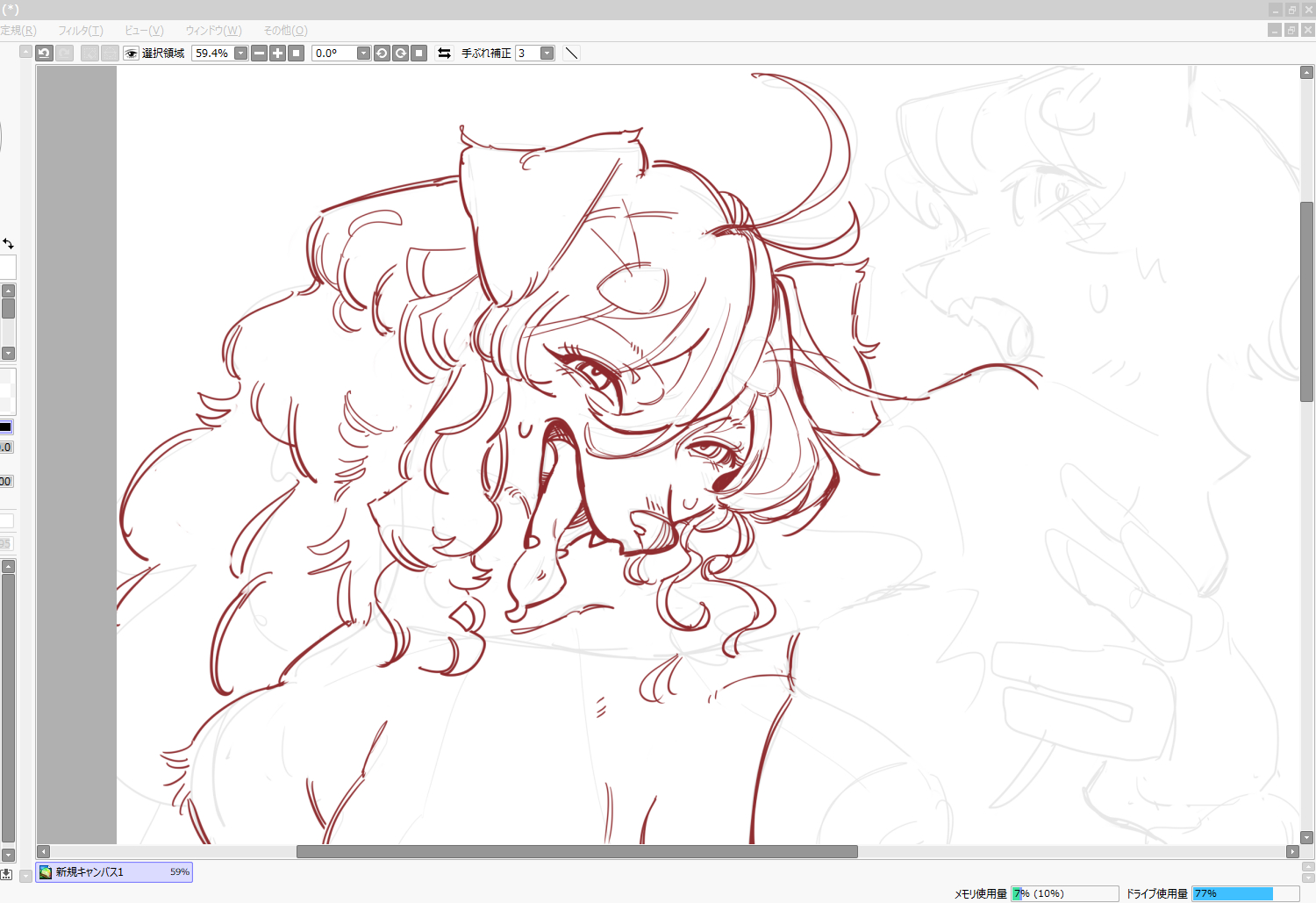Rotate canvas clockwise icon
The width and height of the screenshot is (1316, 903).
400,54
